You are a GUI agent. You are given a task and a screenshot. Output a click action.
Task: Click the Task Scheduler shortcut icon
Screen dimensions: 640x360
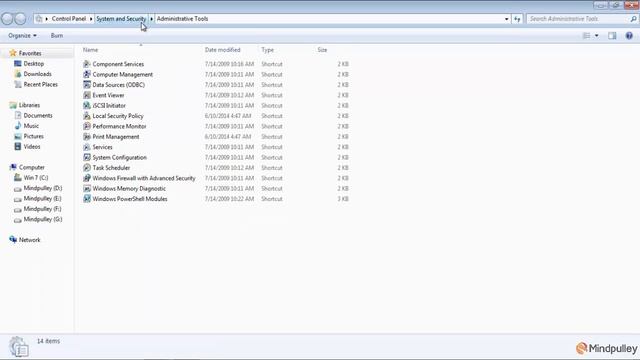coord(87,168)
